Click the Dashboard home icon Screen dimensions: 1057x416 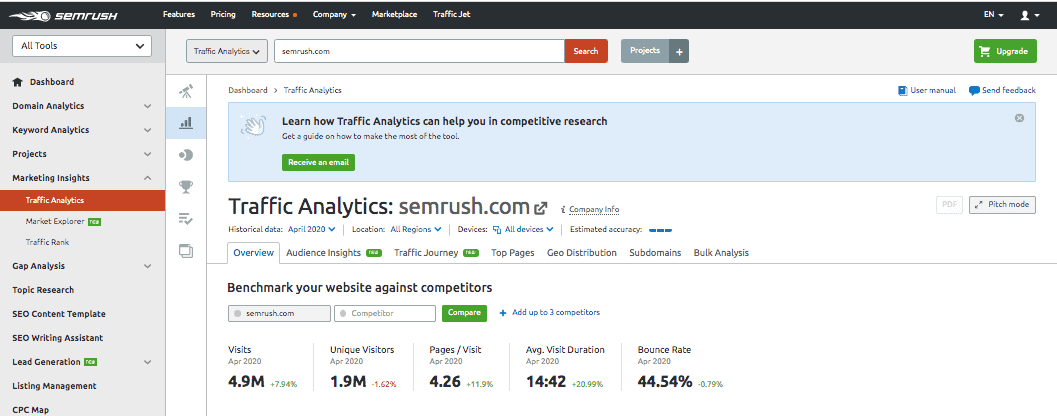click(x=18, y=82)
